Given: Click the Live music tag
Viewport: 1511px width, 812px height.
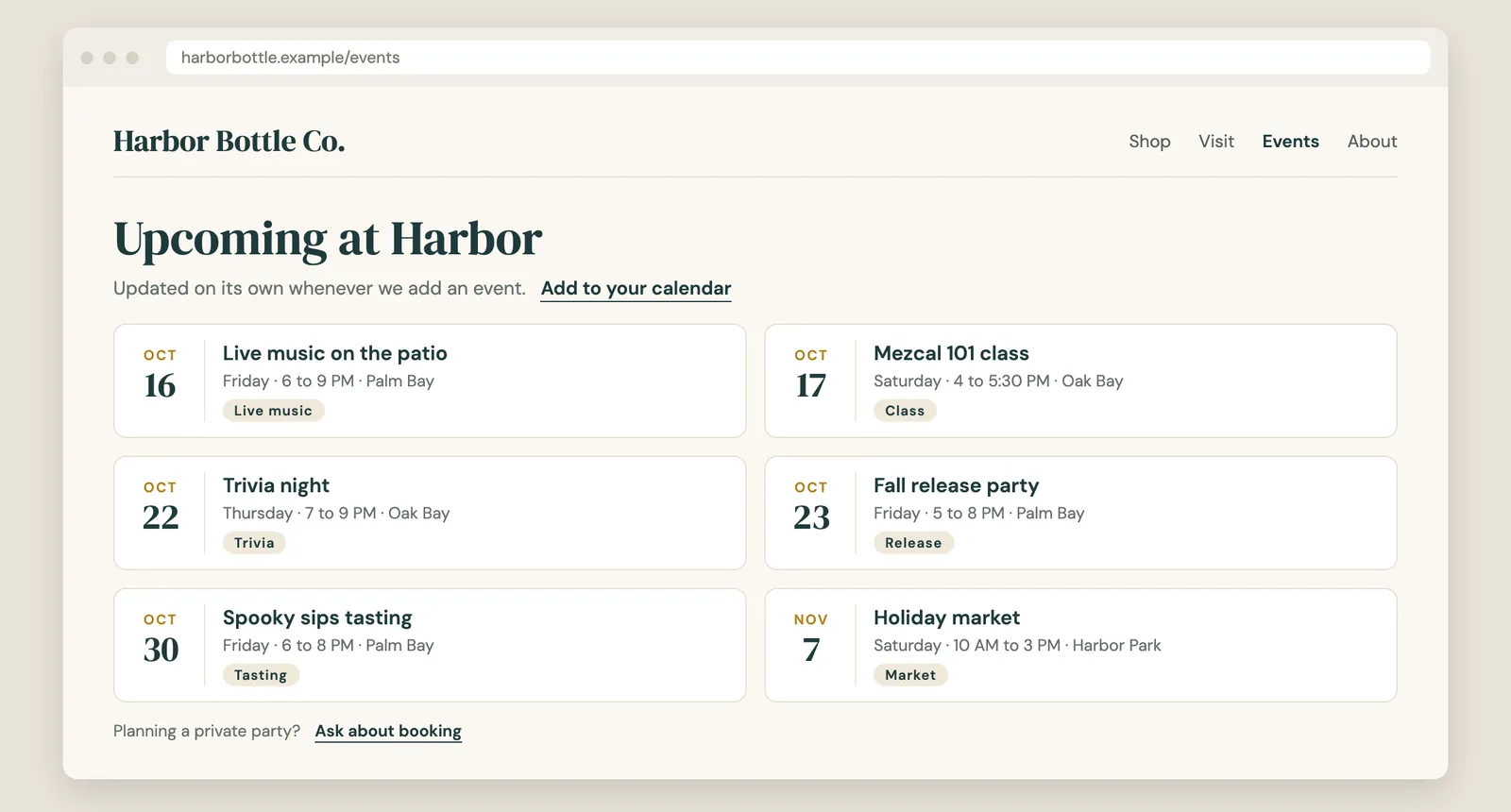Looking at the screenshot, I should pyautogui.click(x=273, y=411).
